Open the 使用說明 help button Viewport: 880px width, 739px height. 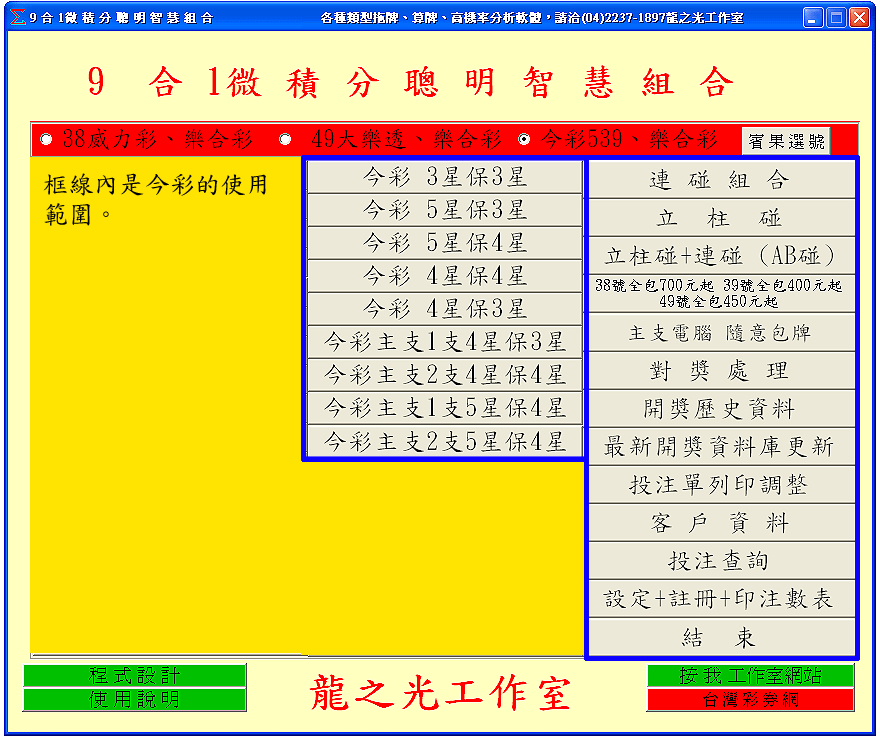coord(135,700)
